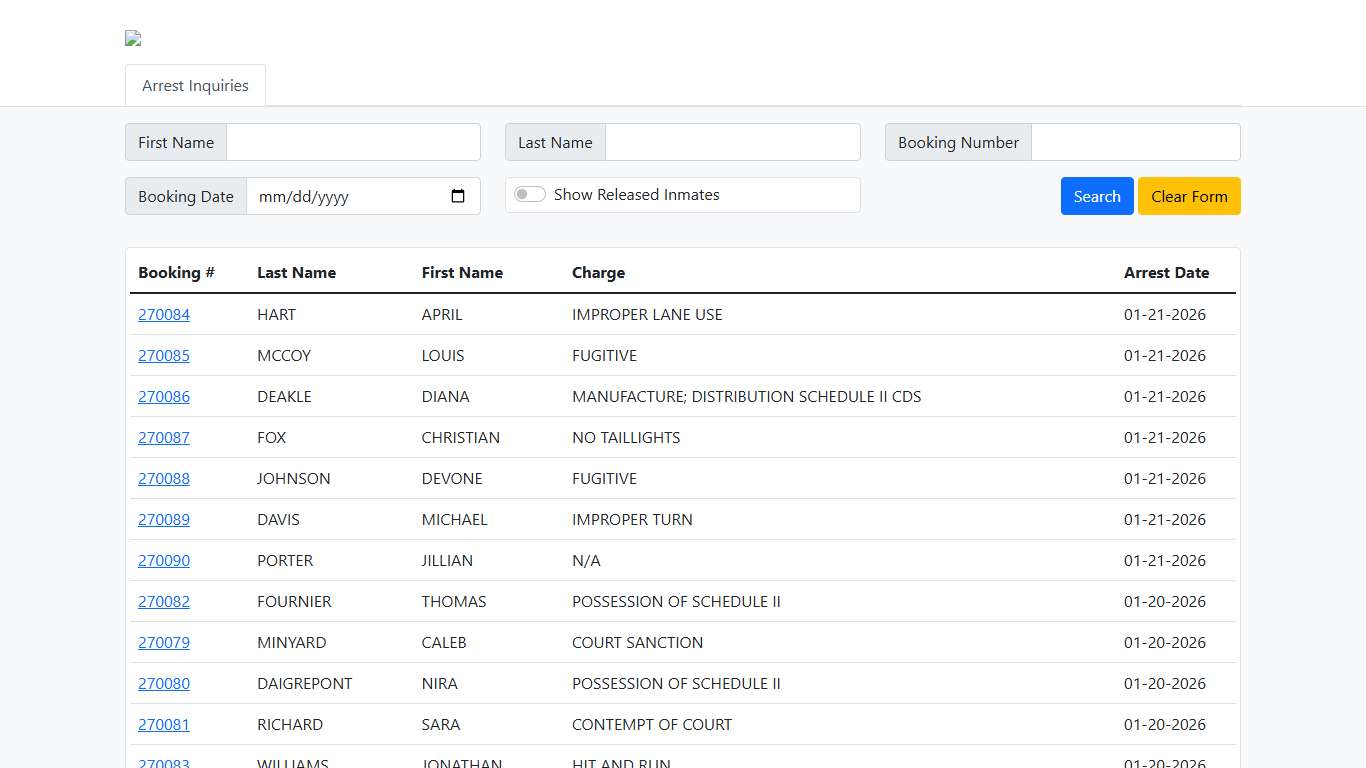Focus the First Name input field
The height and width of the screenshot is (768, 1366).
click(353, 142)
